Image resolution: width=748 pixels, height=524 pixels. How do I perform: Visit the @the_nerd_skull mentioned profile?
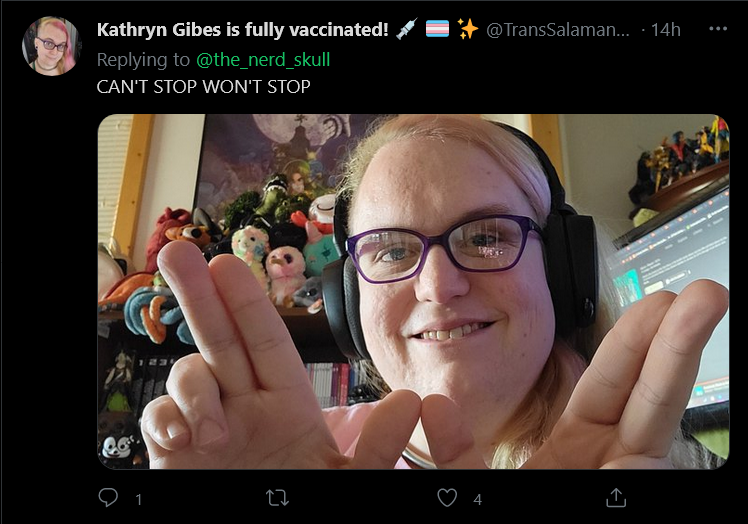click(x=263, y=60)
